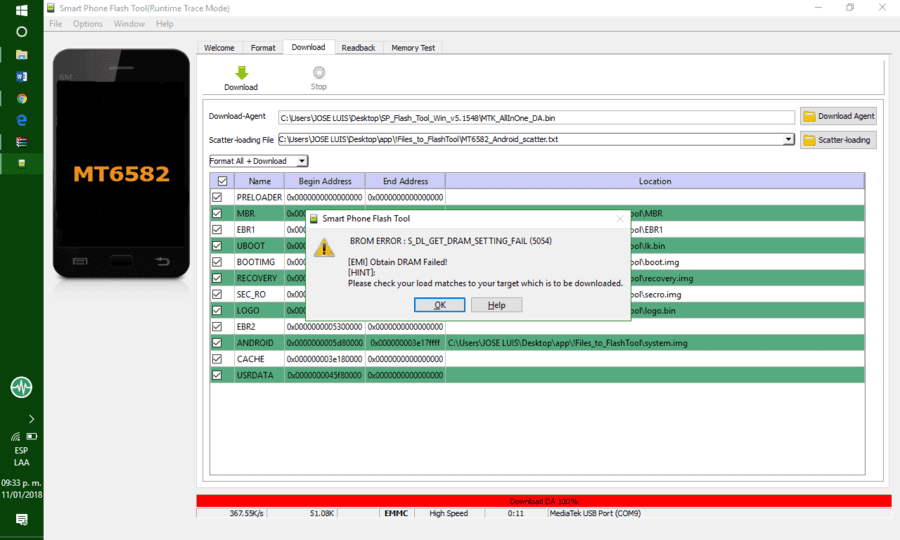This screenshot has height=540, width=900.
Task: Open the Memory Test tab
Action: click(x=413, y=48)
